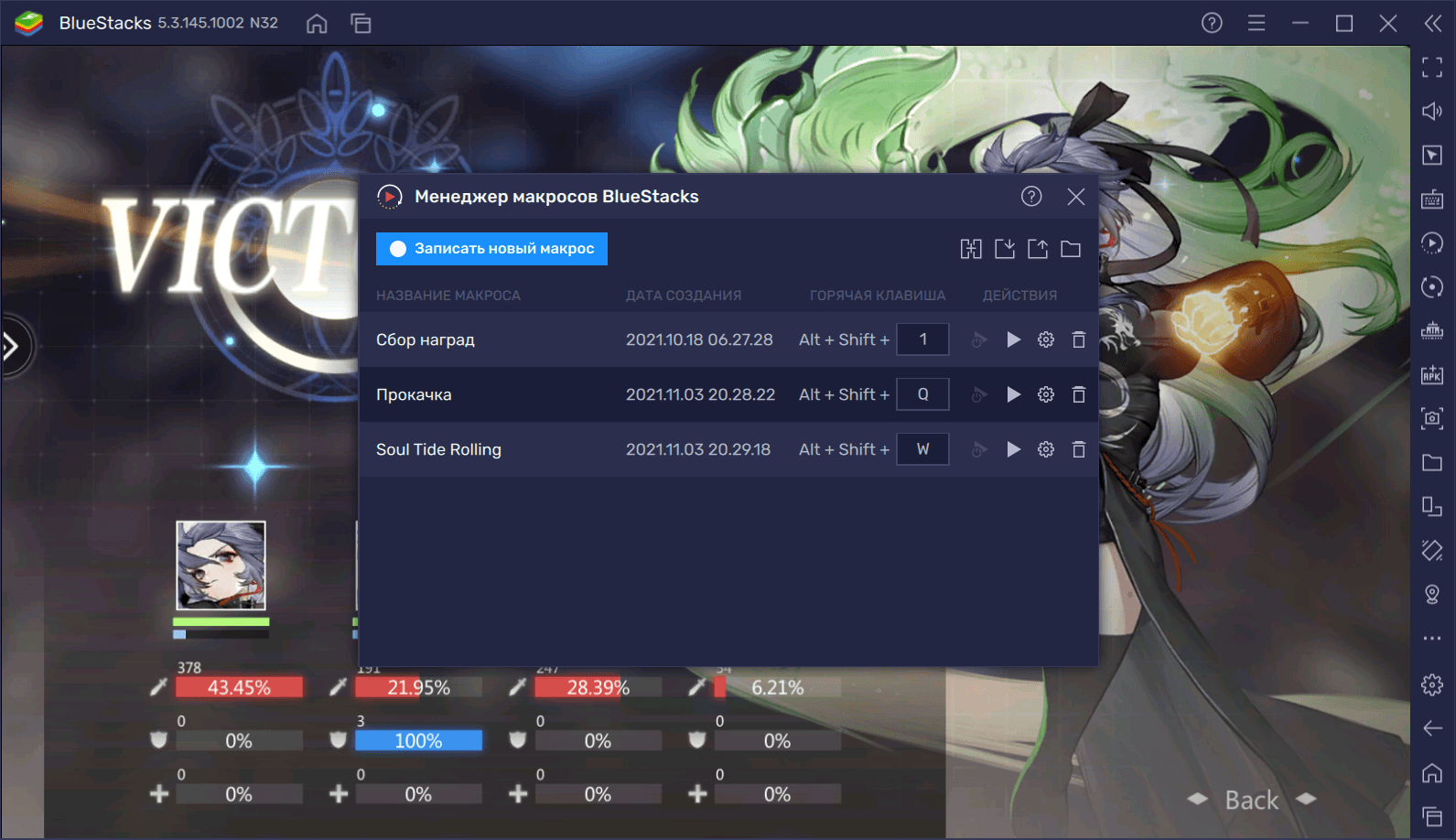The image size is (1456, 840).
Task: Take a screenshot with sidebar icon
Action: (1432, 418)
